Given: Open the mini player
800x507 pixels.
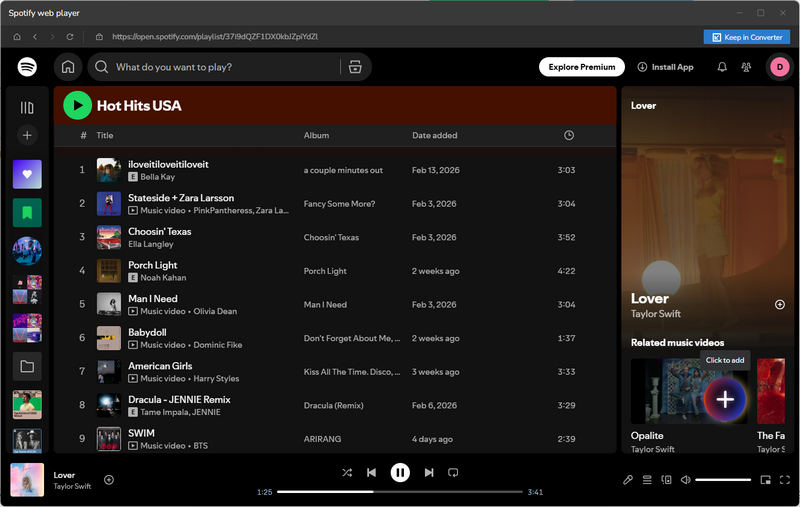Looking at the screenshot, I should click(765, 479).
